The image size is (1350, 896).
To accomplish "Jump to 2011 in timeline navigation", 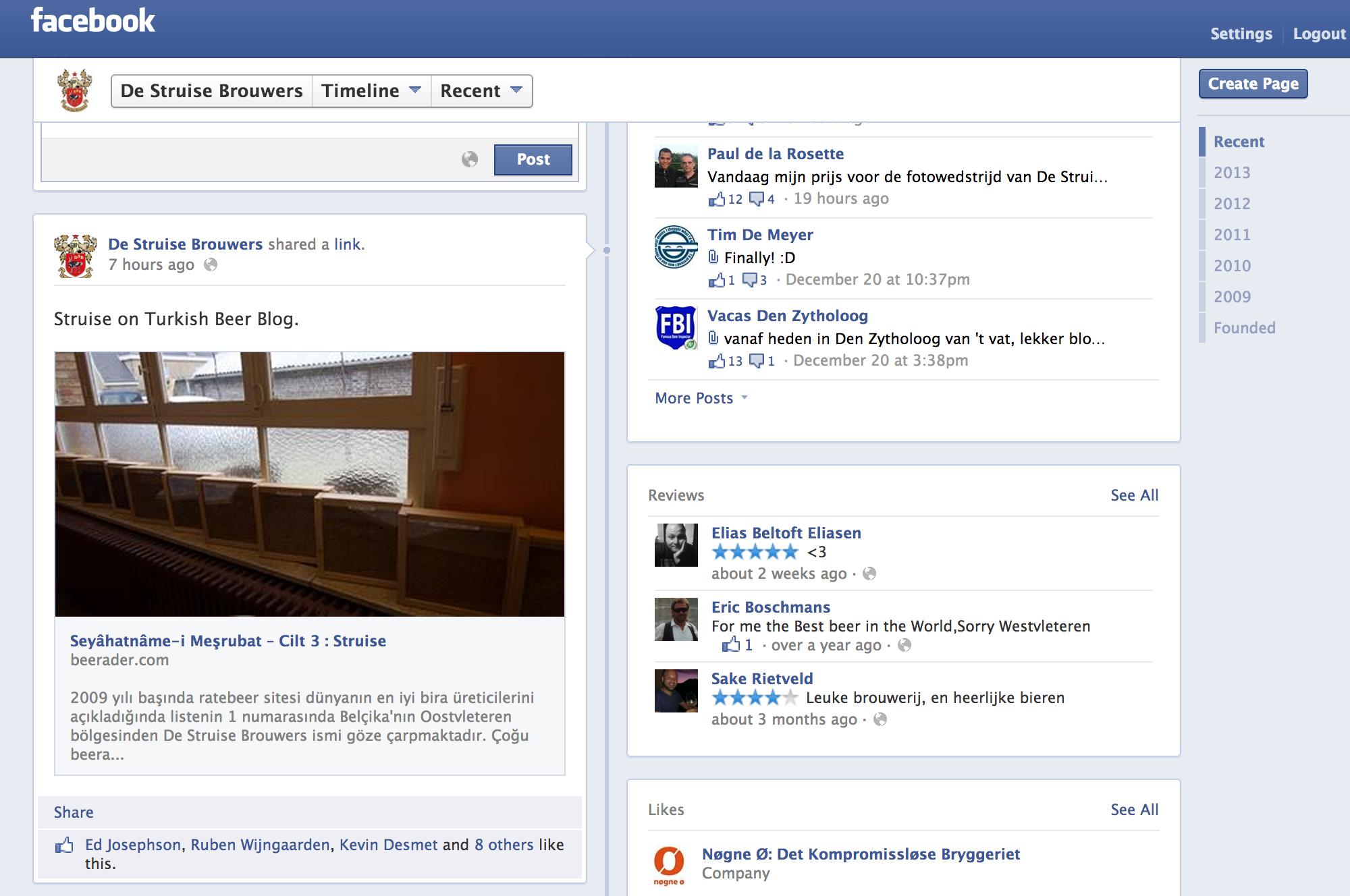I will click(x=1232, y=235).
